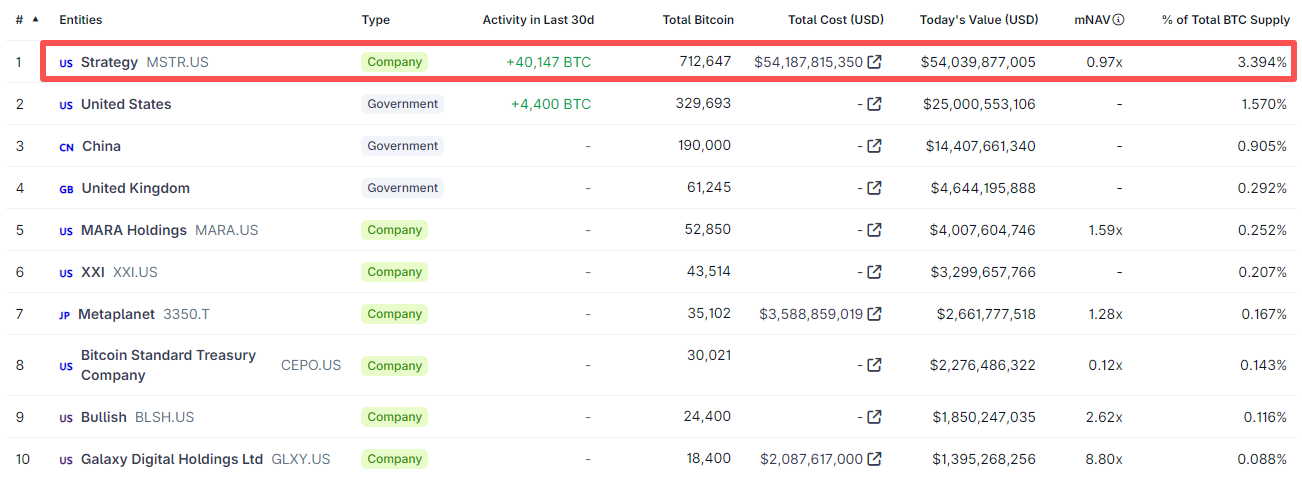The width and height of the screenshot is (1302, 477).
Task: Click the 2.62x mNAV value
Action: (1104, 417)
